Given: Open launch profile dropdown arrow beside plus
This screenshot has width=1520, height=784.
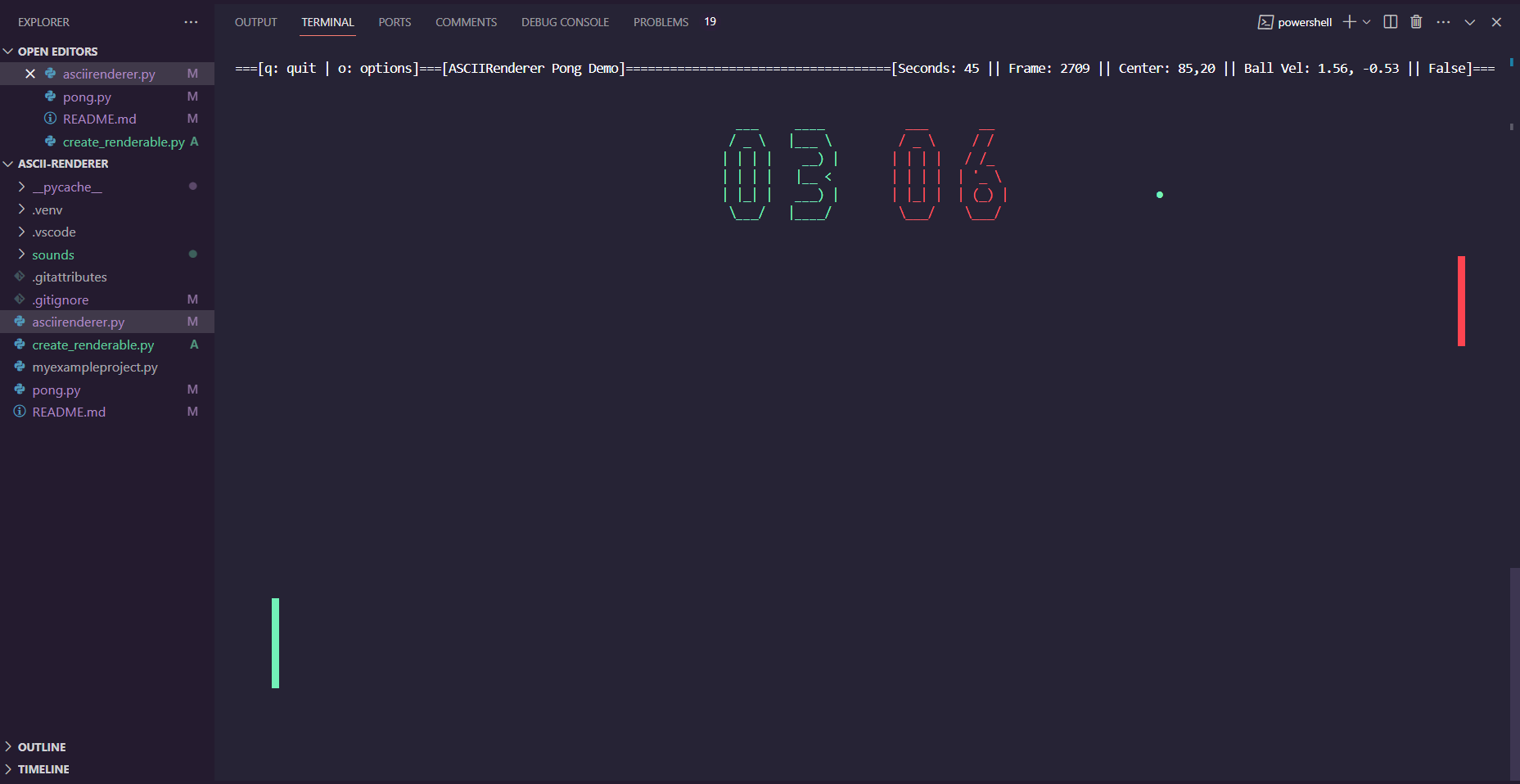Looking at the screenshot, I should 1366,22.
